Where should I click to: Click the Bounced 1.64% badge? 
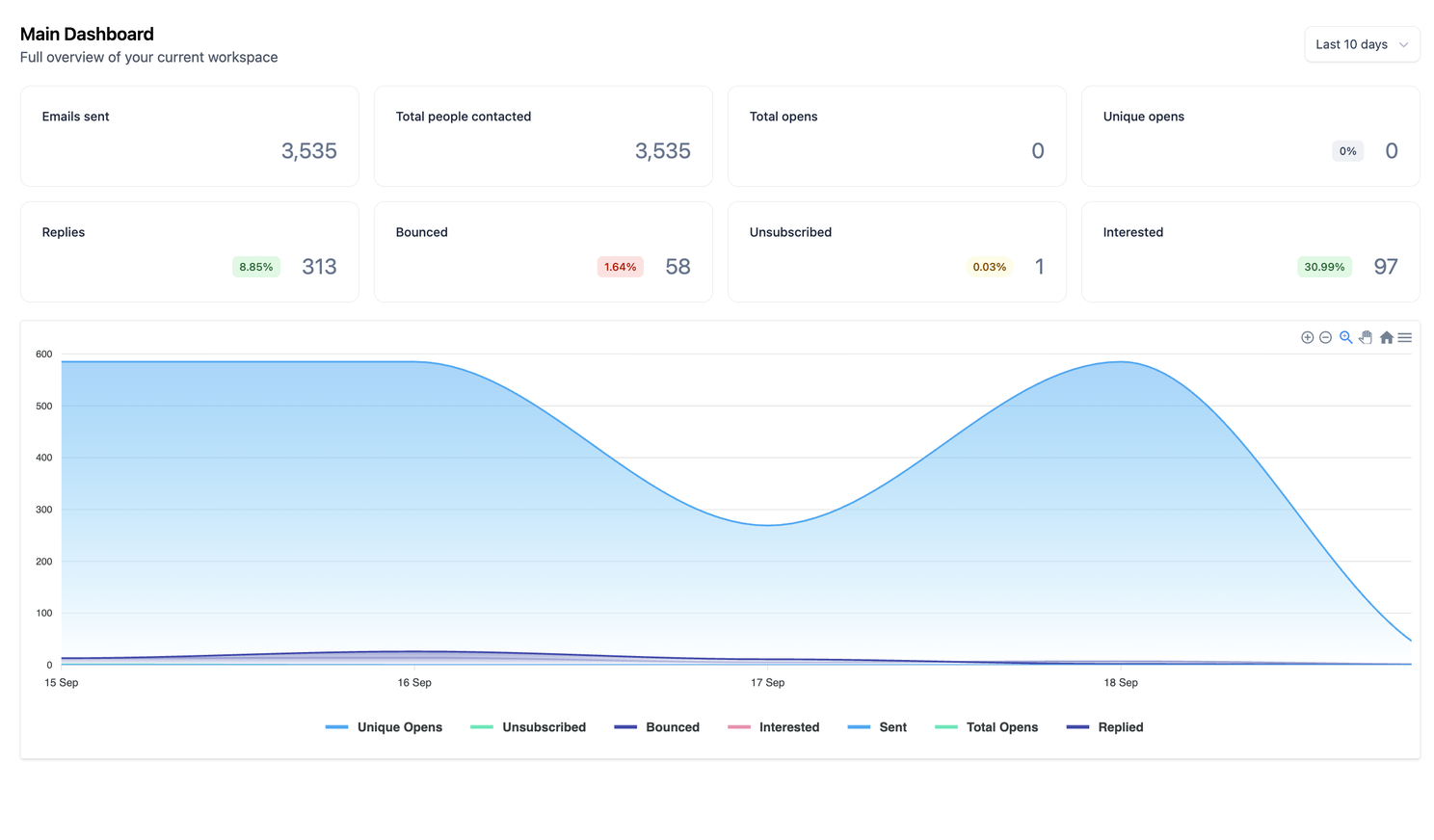tap(620, 267)
